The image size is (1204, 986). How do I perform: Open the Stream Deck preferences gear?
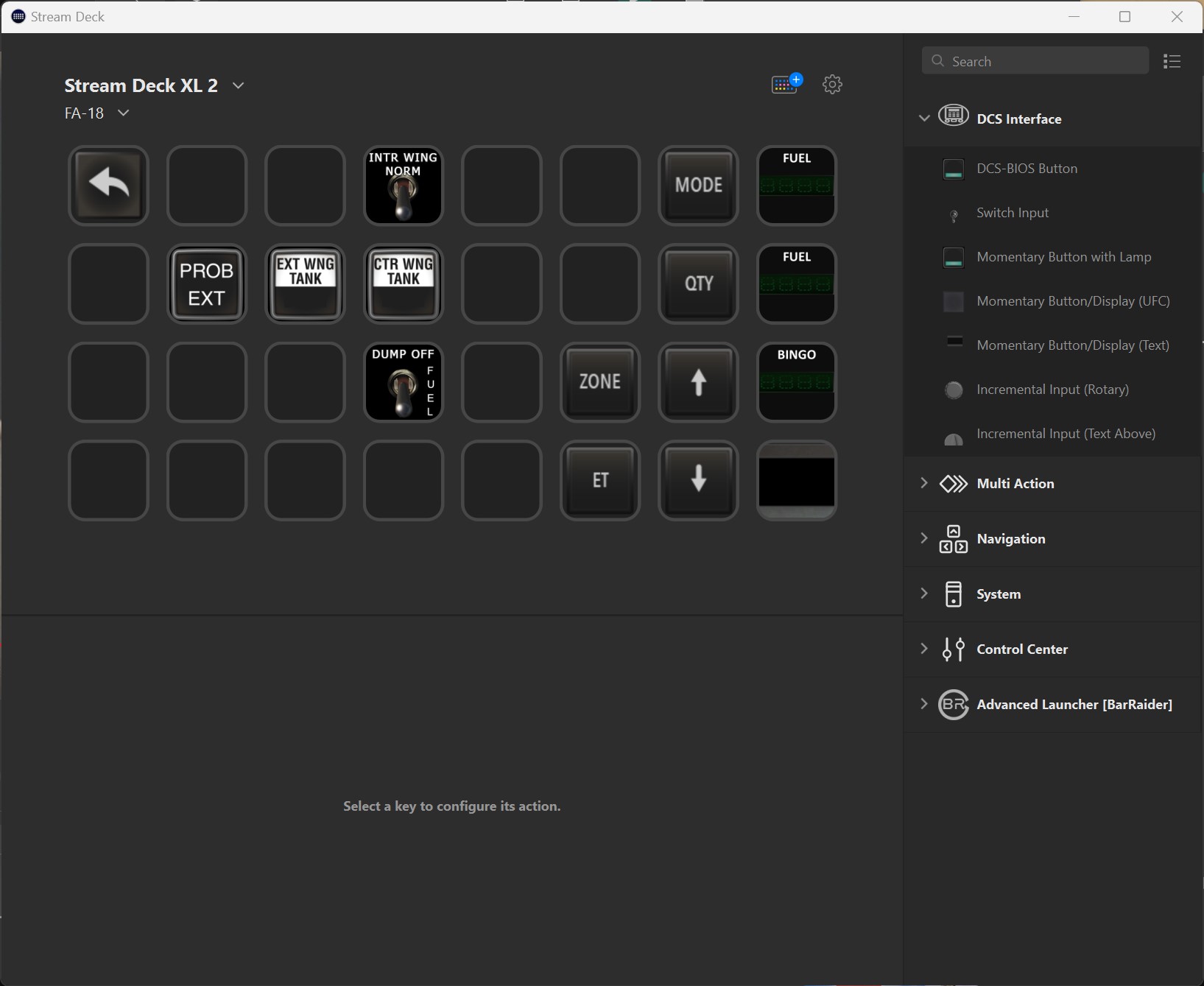832,84
